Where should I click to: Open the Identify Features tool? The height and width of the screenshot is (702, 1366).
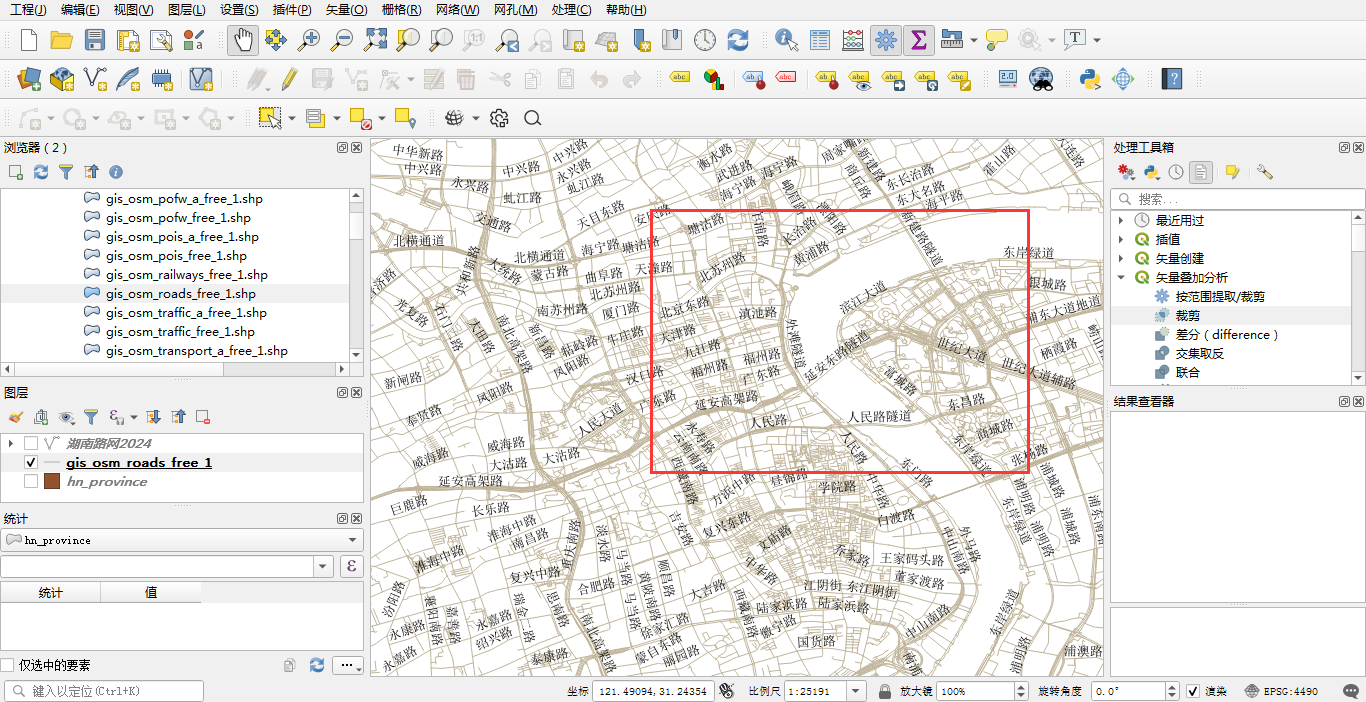point(787,40)
